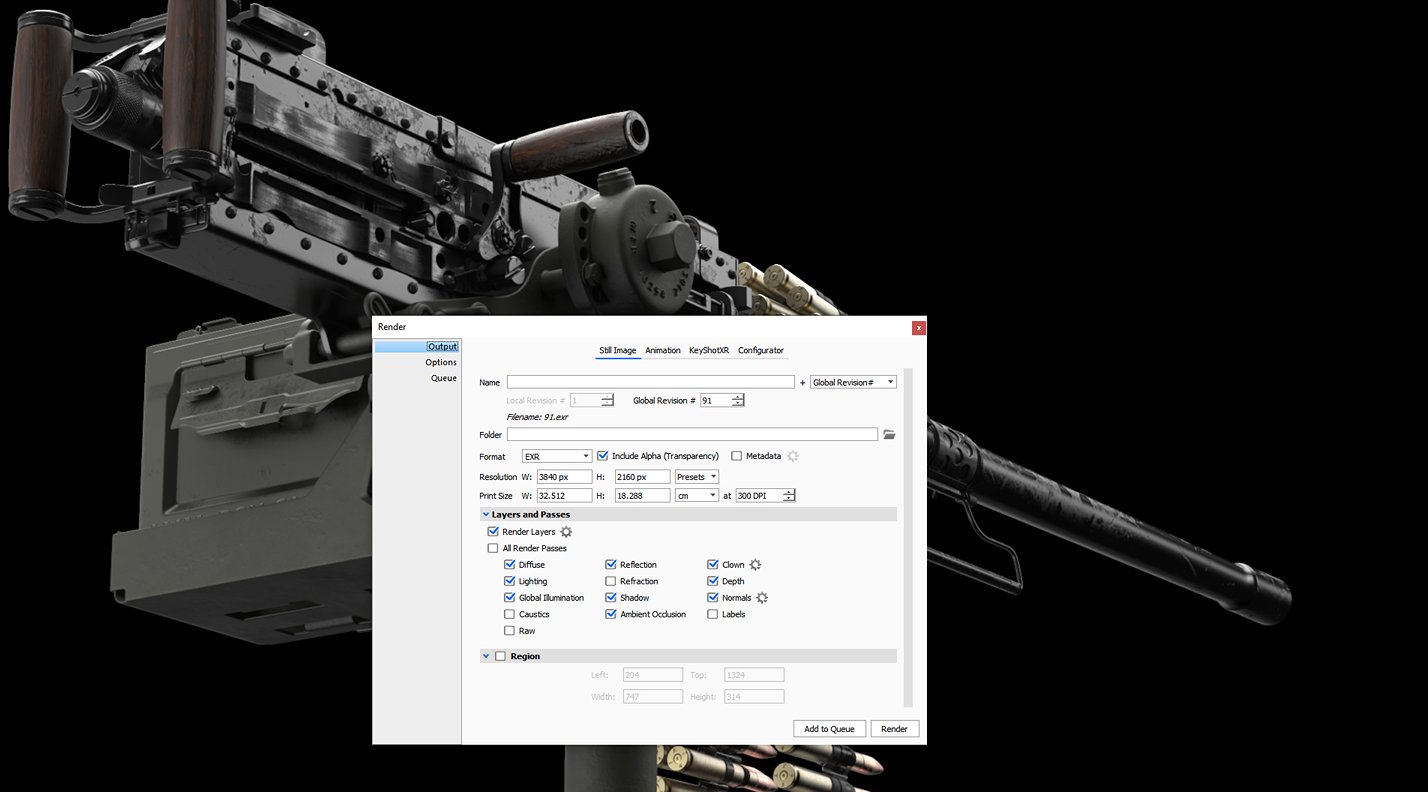Collapse the Layers and Passes section
Screen dimensions: 1428x792
point(486,514)
